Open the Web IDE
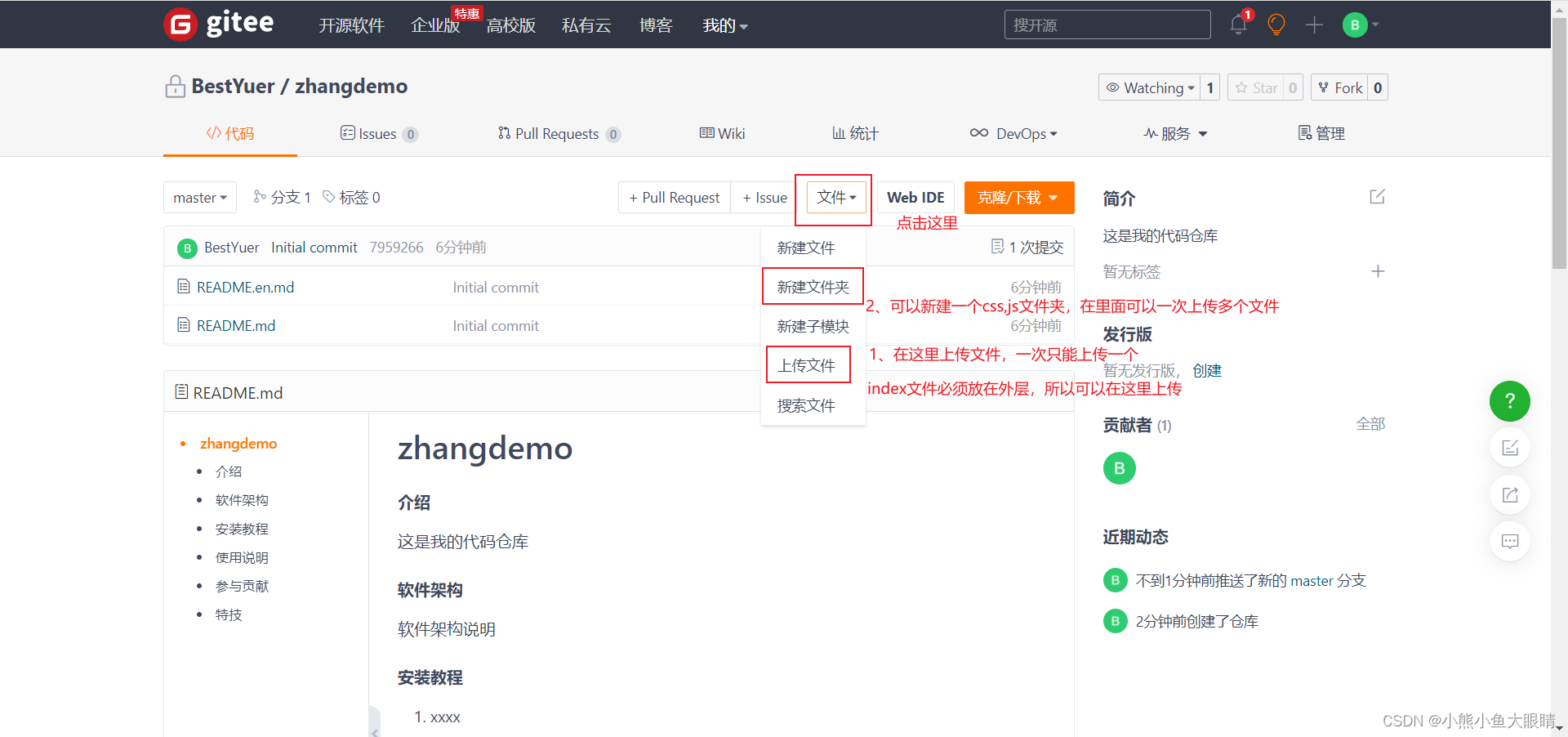The image size is (1568, 737). (915, 197)
